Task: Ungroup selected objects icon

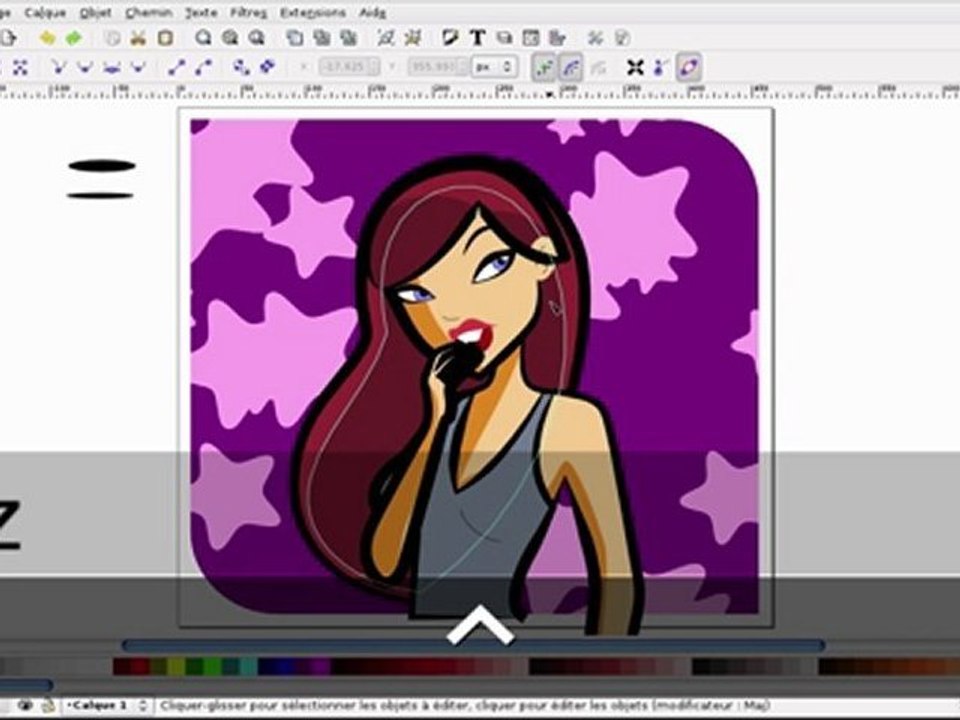Action: (413, 39)
